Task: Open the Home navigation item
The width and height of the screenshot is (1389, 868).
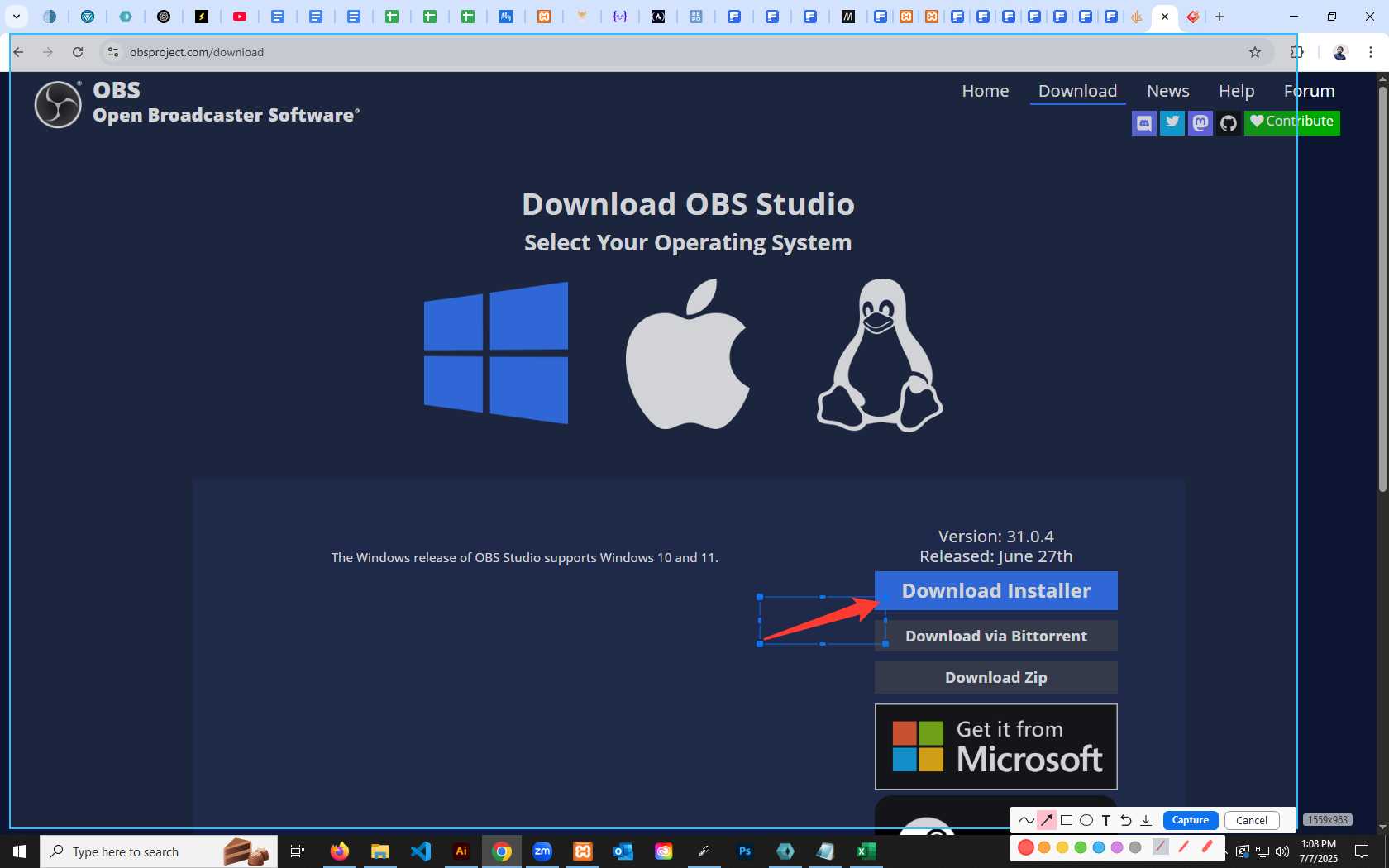Action: point(985,91)
